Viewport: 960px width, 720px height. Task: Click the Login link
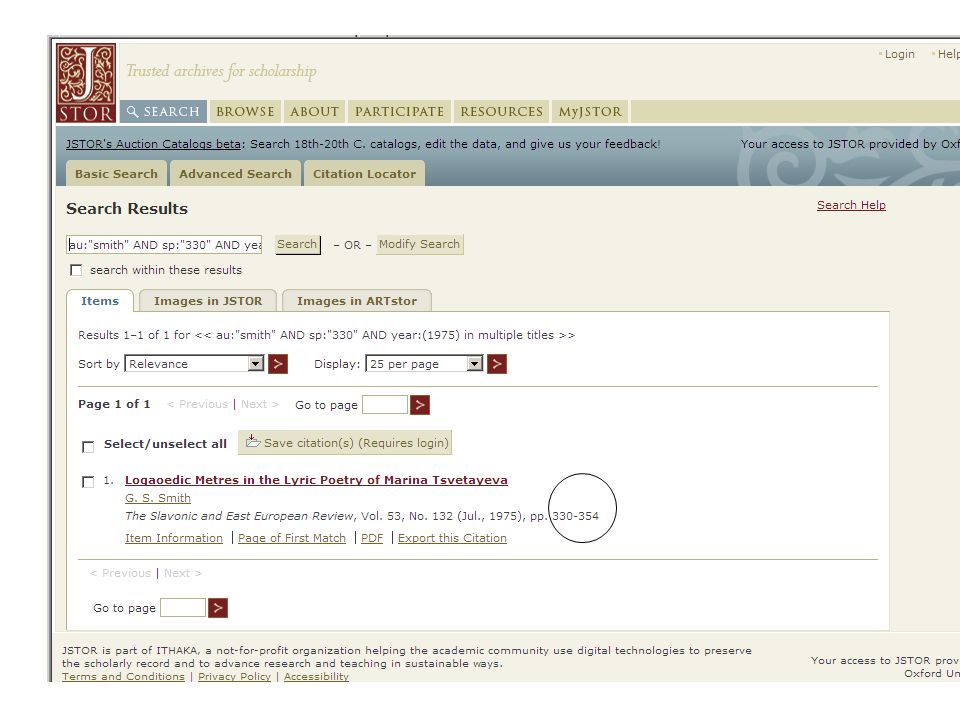tap(899, 54)
